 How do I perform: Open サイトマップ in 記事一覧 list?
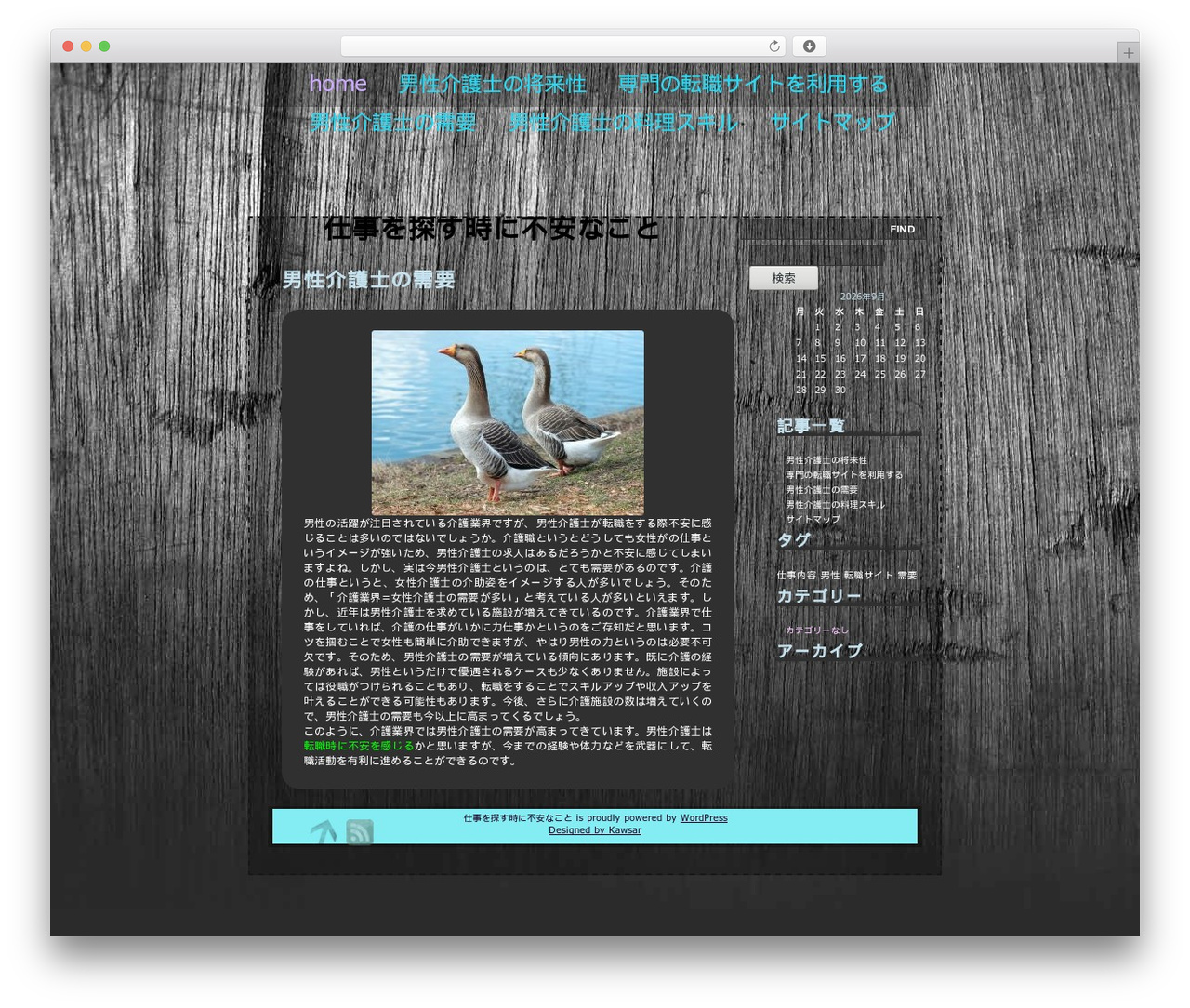(x=813, y=520)
